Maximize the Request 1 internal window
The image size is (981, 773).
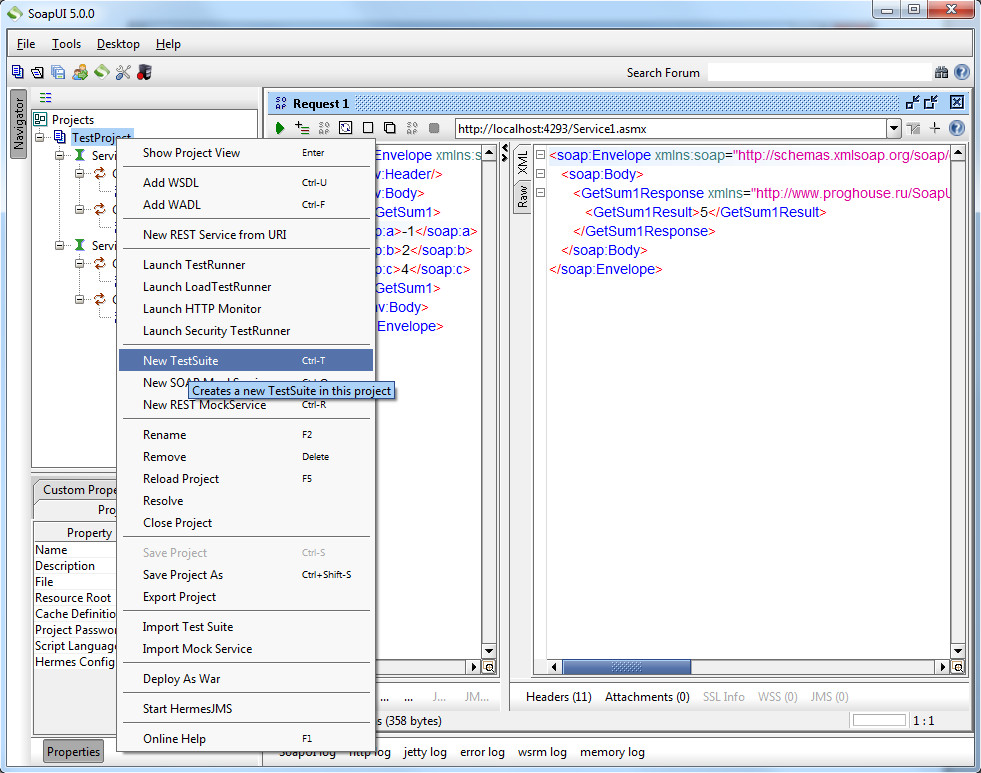coord(931,103)
